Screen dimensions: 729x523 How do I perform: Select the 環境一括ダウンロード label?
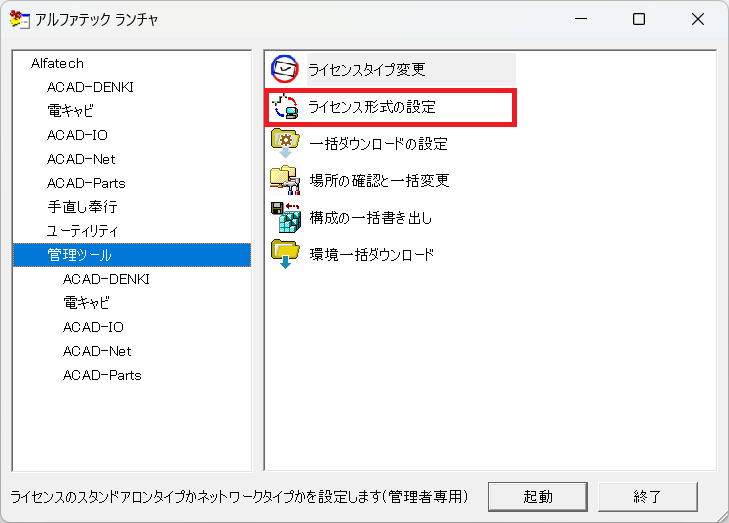coord(372,254)
